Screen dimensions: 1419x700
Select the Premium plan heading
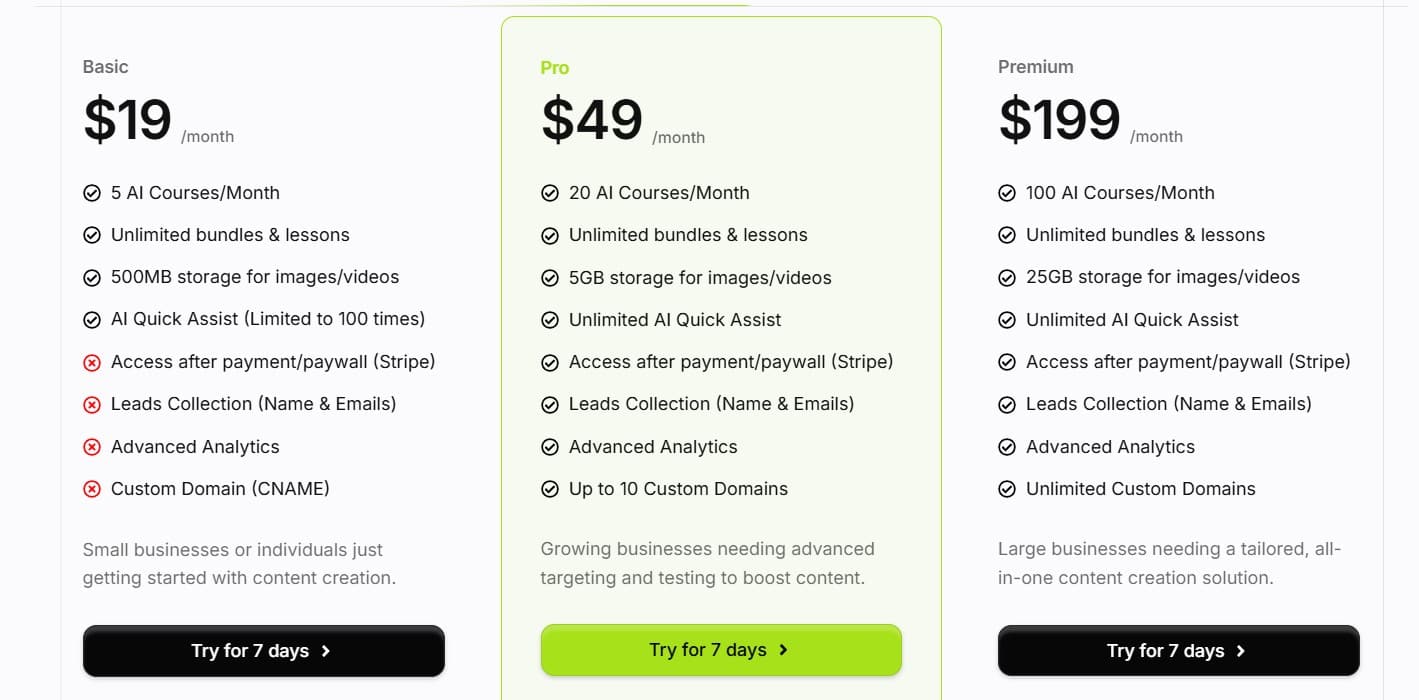(x=1035, y=67)
